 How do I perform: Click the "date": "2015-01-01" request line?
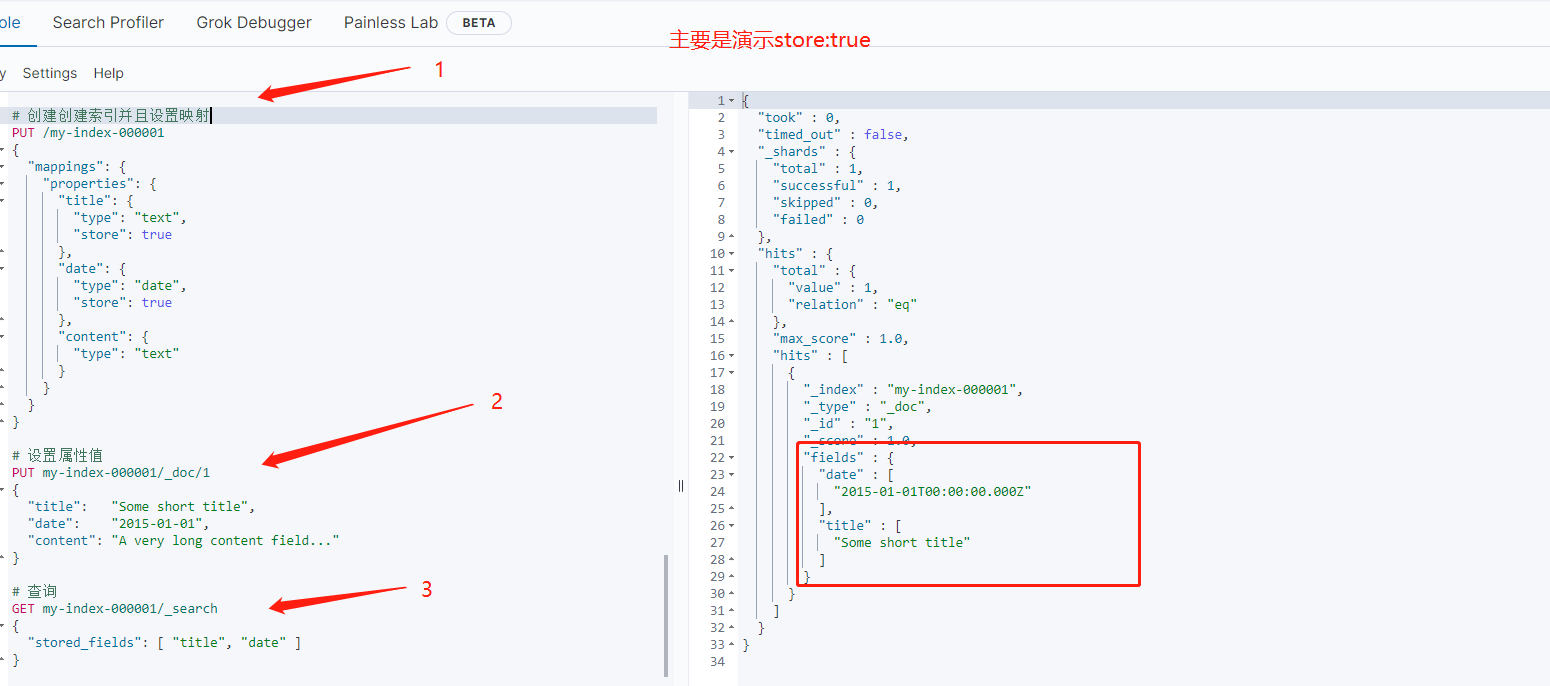point(119,524)
